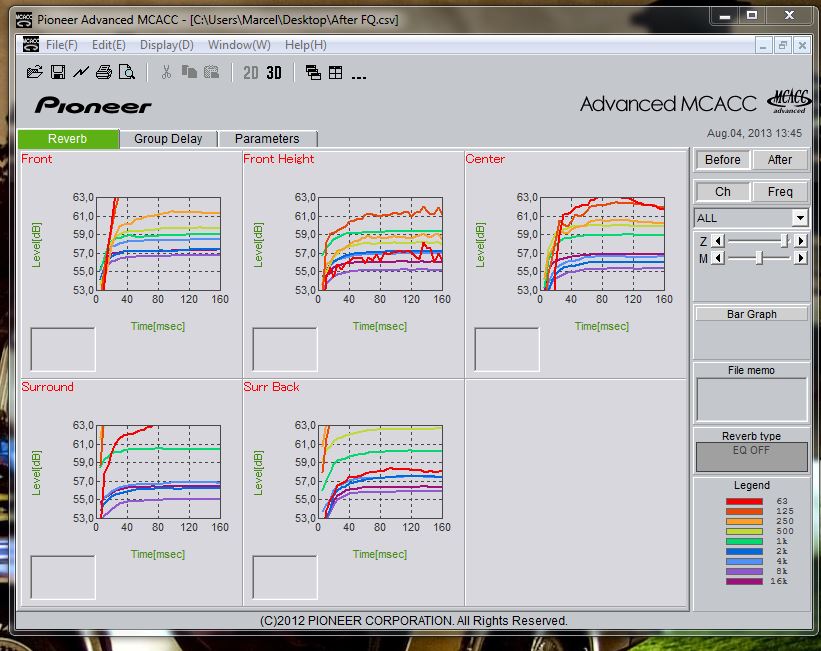The width and height of the screenshot is (821, 651).
Task: Open the Parameters tab
Action: [x=267, y=139]
